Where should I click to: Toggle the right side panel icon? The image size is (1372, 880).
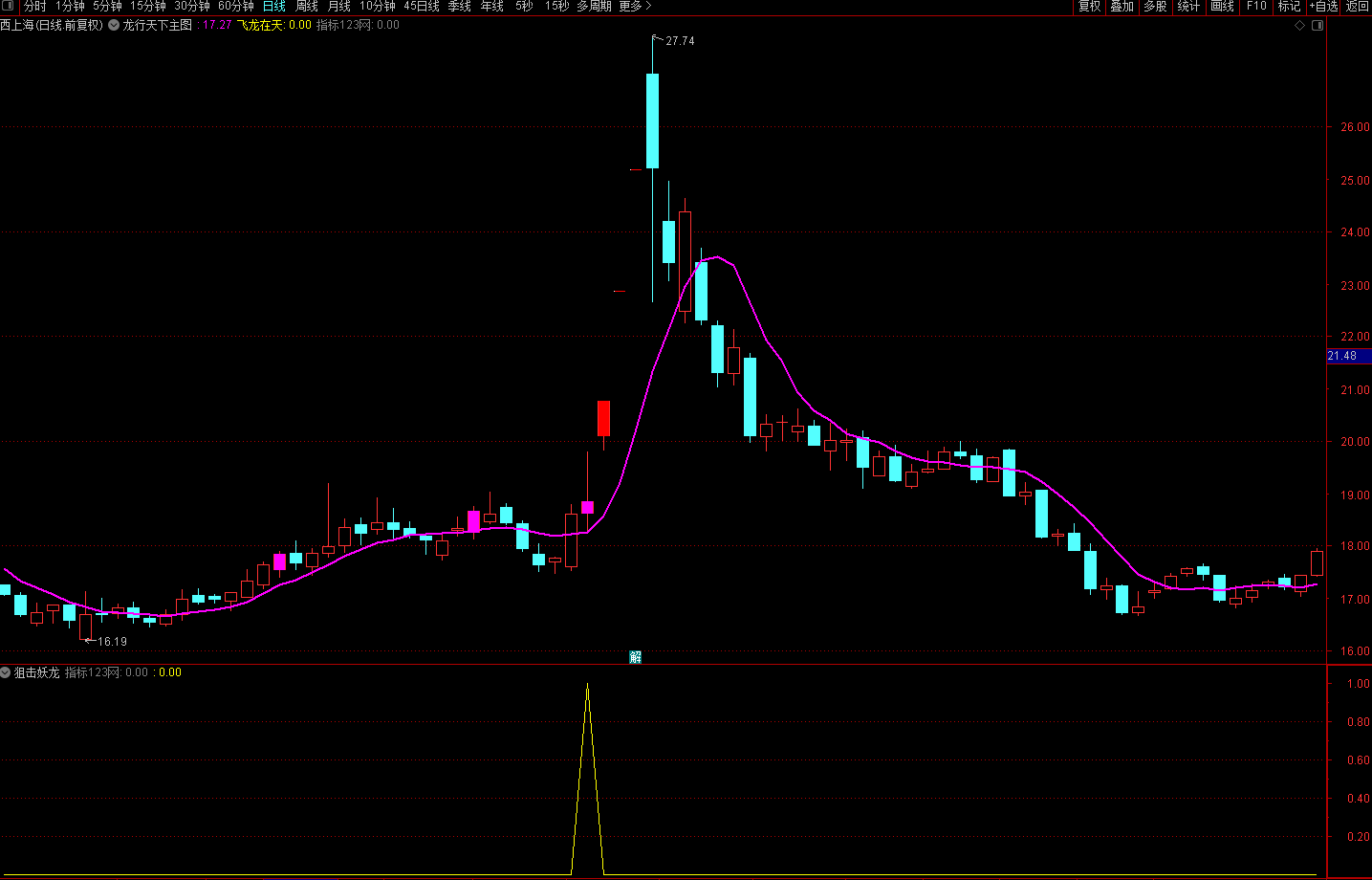pos(1318,26)
